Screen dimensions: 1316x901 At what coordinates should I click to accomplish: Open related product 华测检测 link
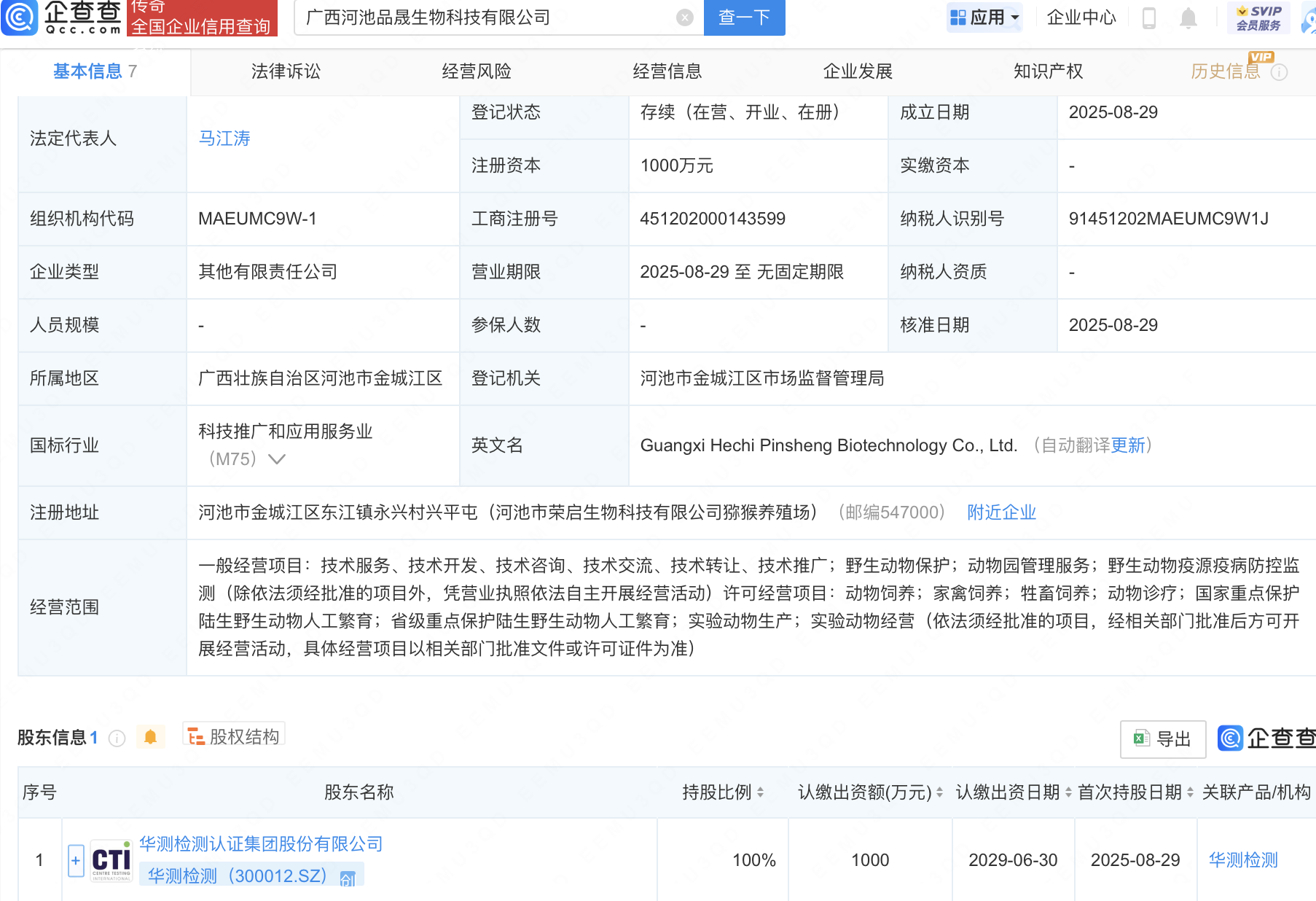(1243, 860)
